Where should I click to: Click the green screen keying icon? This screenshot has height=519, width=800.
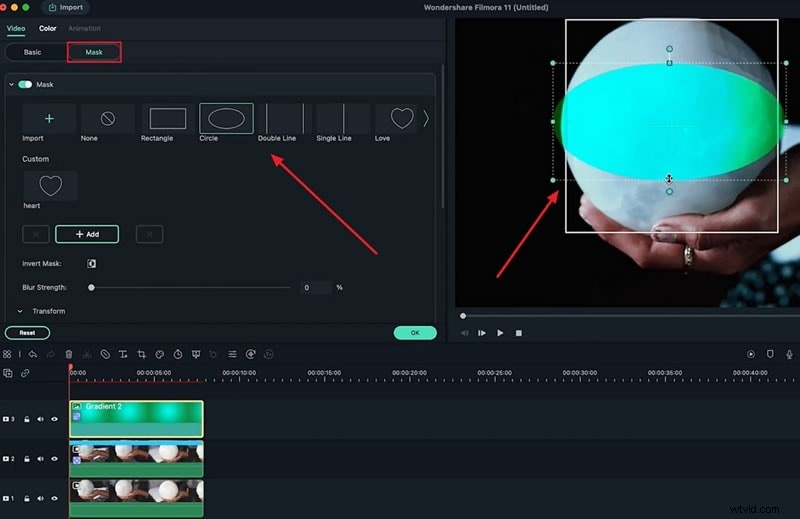[x=196, y=354]
